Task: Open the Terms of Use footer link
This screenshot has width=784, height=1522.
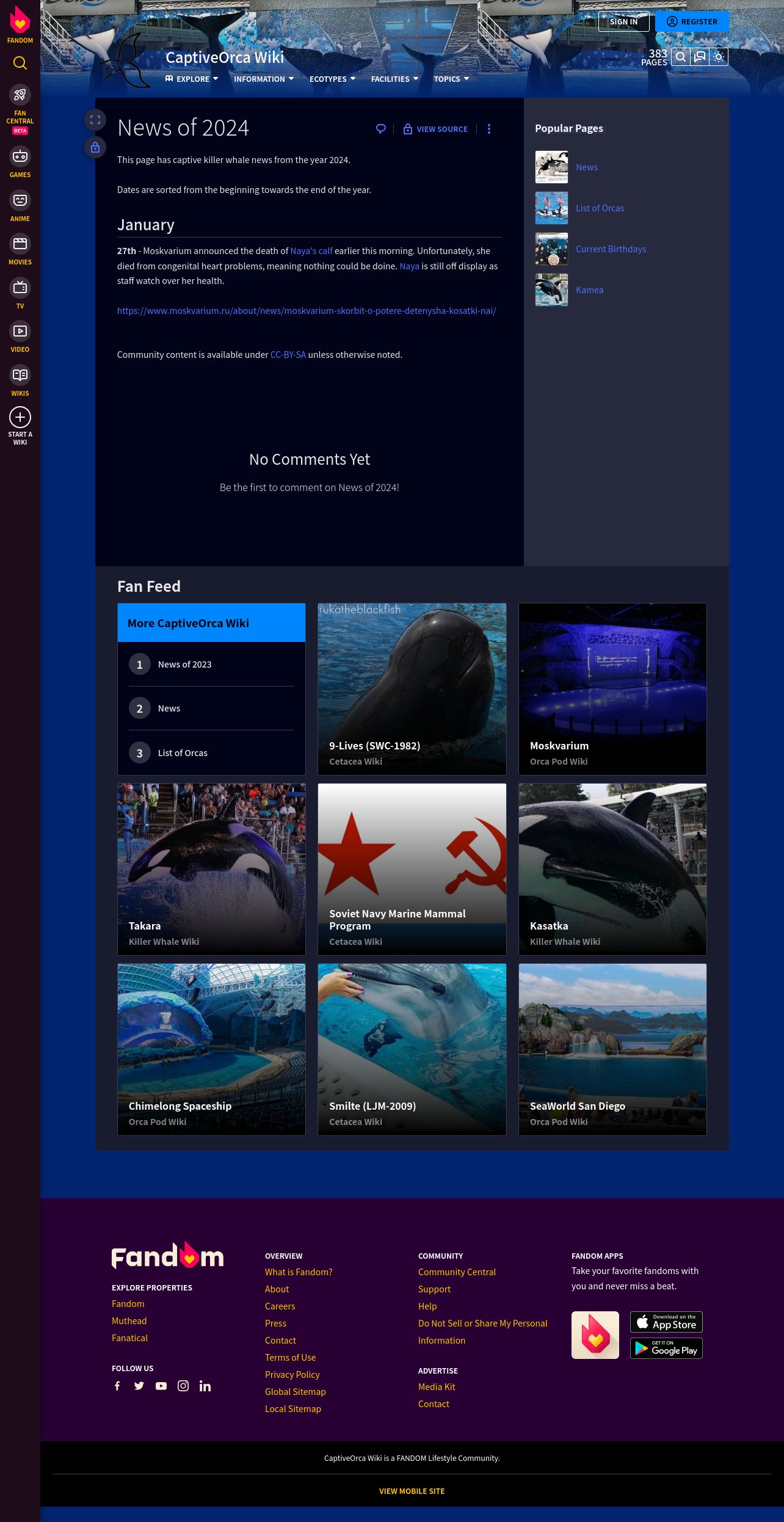Action: coord(291,1358)
